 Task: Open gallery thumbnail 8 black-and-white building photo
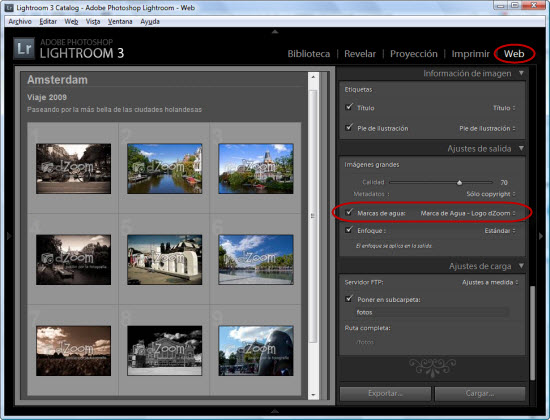tap(165, 351)
